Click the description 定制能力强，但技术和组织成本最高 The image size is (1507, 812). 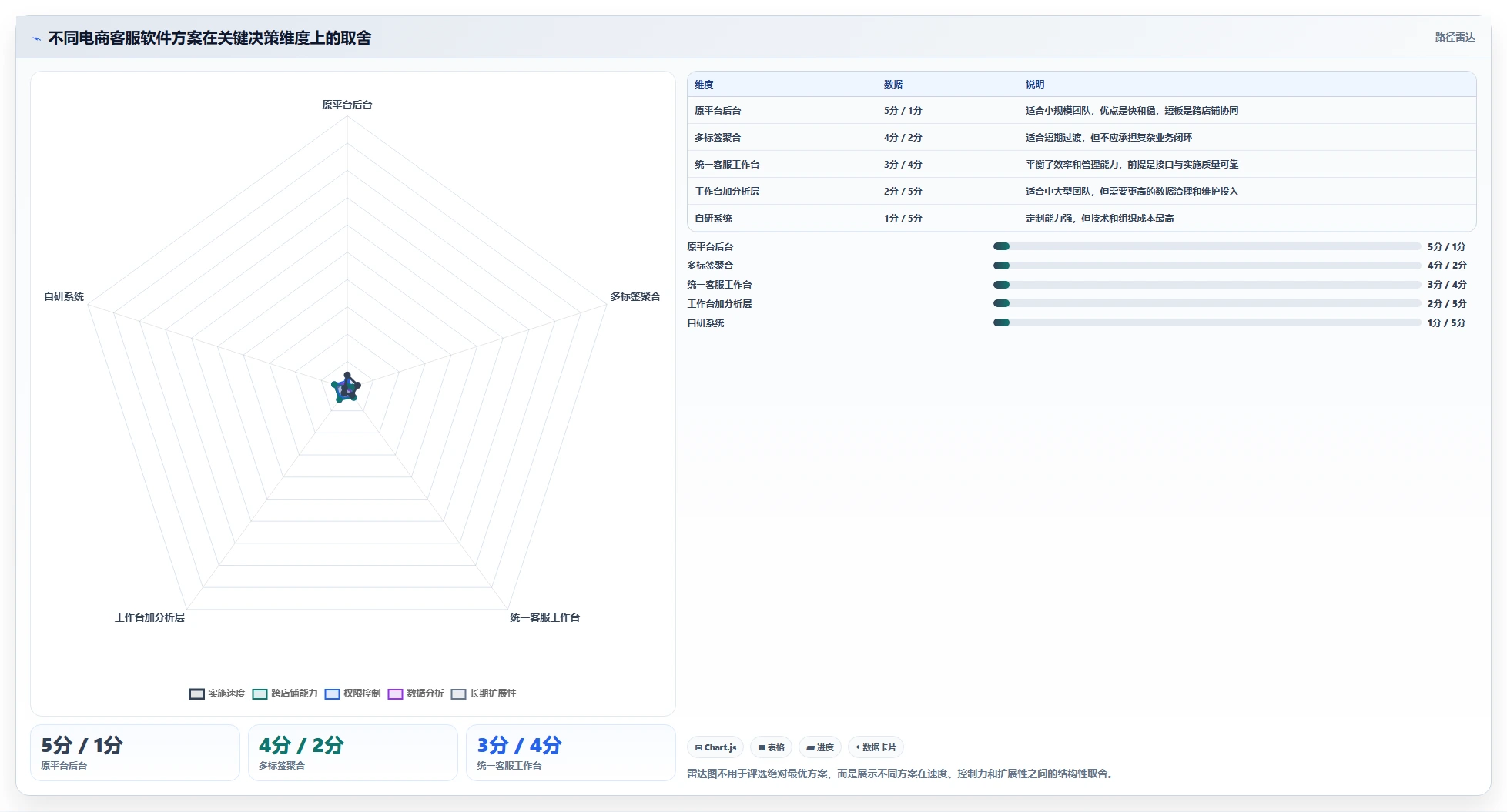pos(1100,219)
